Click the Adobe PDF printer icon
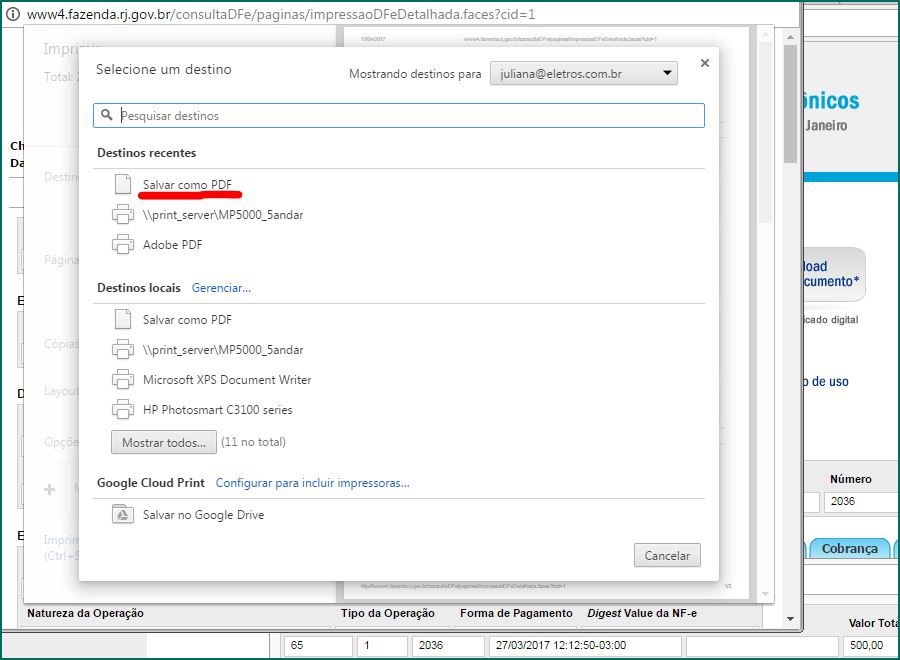900x660 pixels. coord(122,245)
